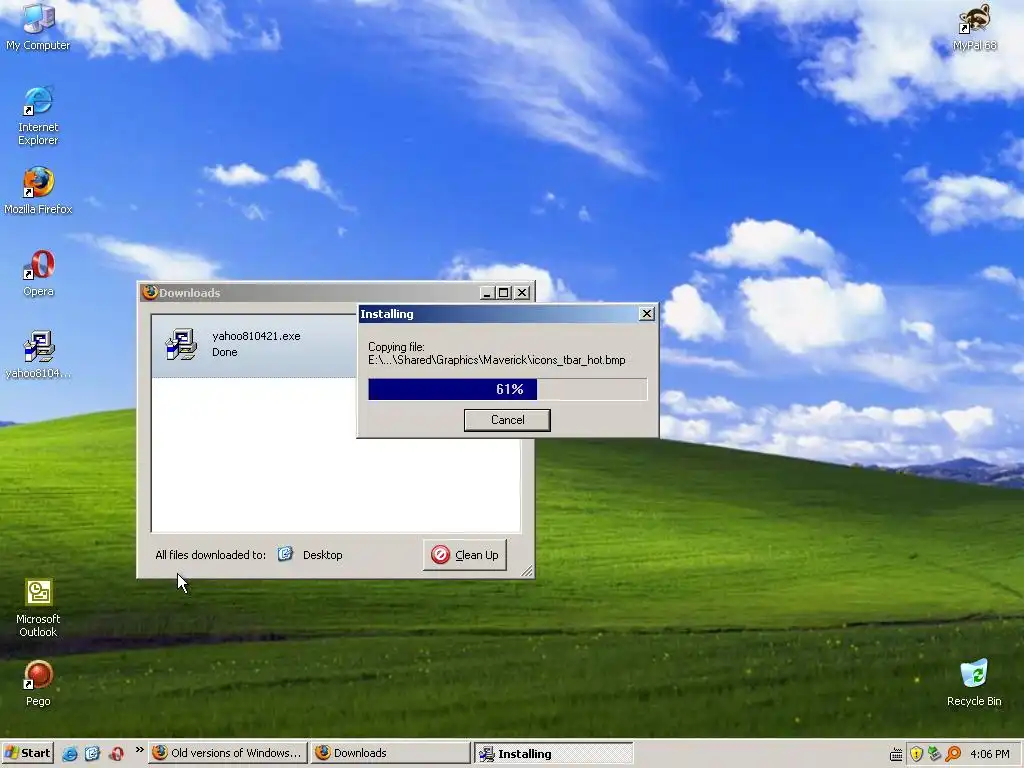
Task: Cancel the installation in the Installing dialog
Action: click(x=507, y=420)
